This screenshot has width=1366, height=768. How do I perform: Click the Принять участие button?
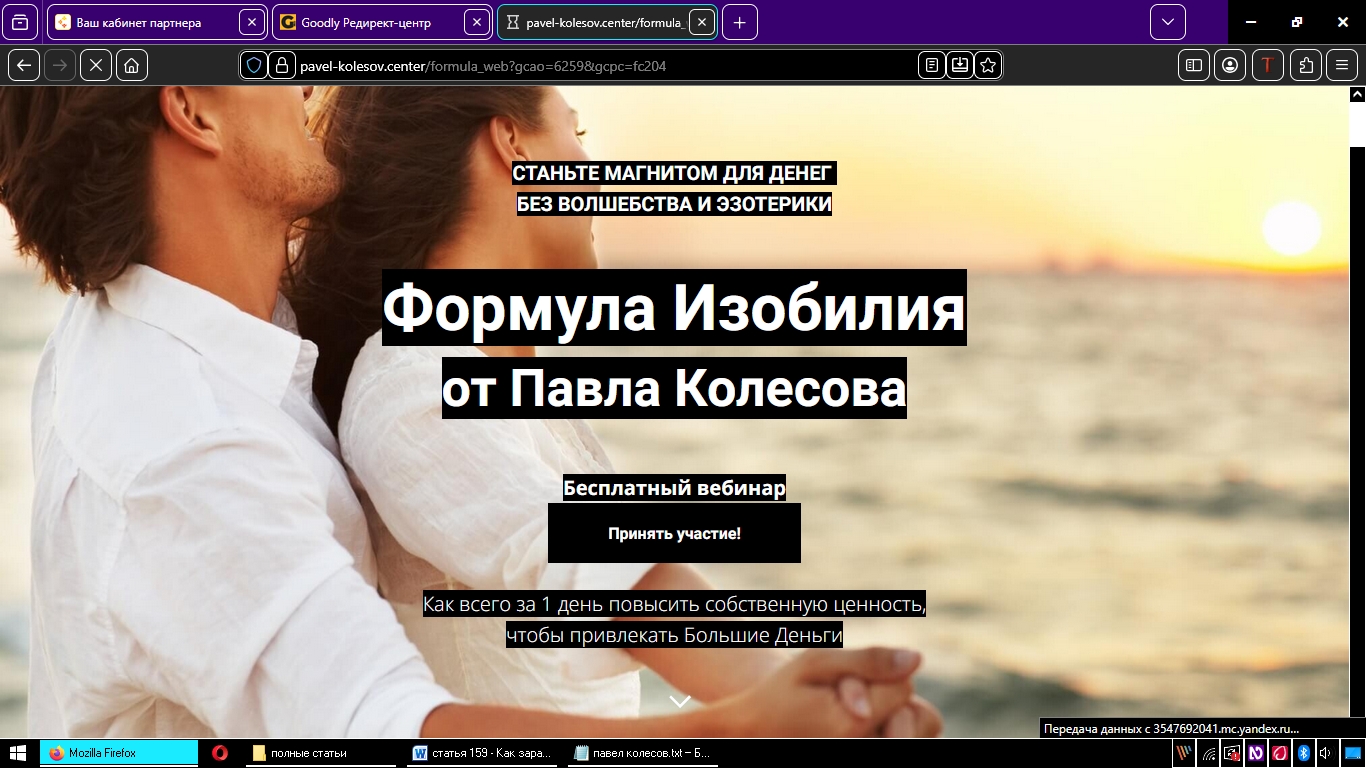[674, 533]
